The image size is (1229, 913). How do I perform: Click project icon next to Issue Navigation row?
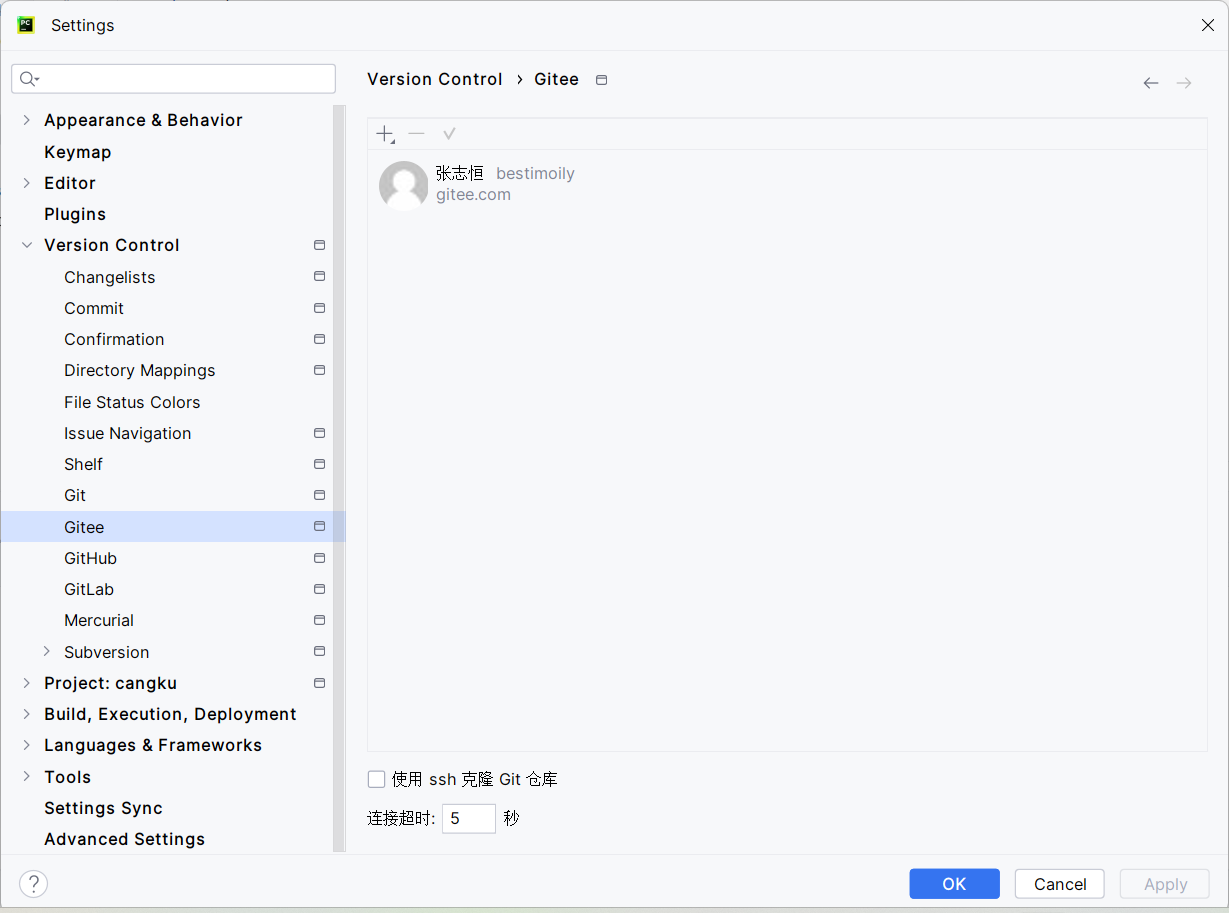coord(320,433)
